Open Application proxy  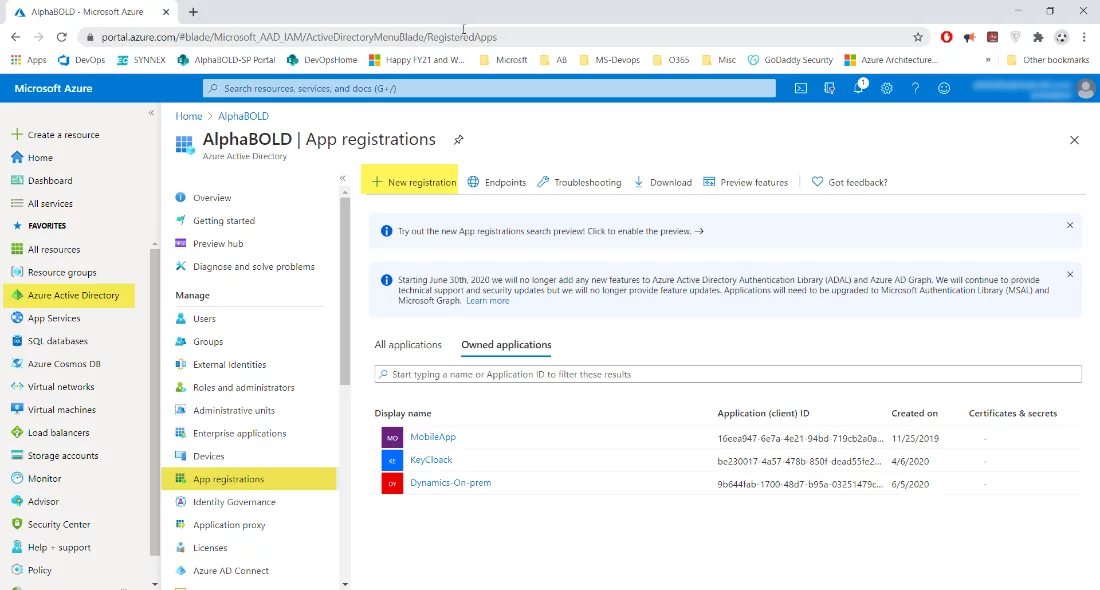pyautogui.click(x=229, y=525)
